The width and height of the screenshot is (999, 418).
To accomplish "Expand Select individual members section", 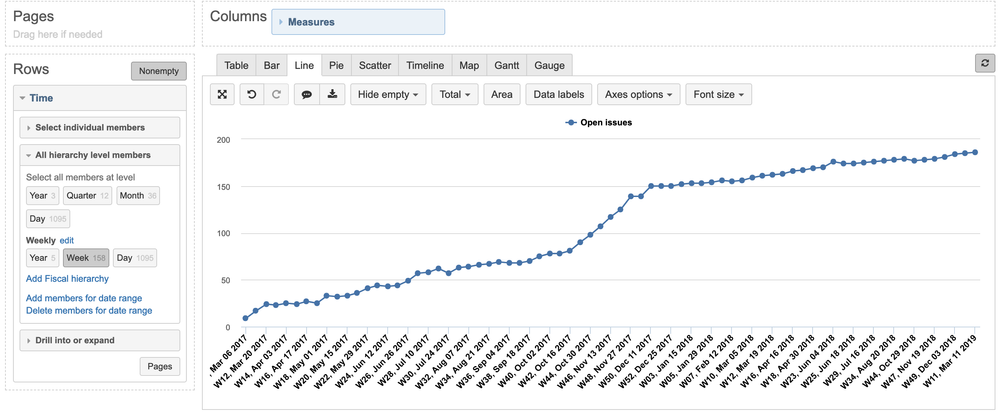I will (x=100, y=127).
